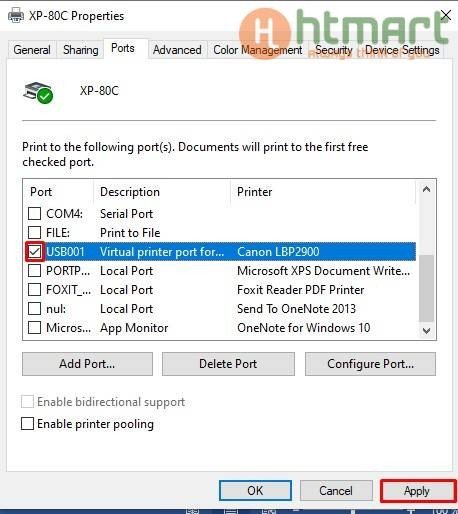Open Configure Port... dialog
This screenshot has width=458, height=514.
[x=370, y=364]
